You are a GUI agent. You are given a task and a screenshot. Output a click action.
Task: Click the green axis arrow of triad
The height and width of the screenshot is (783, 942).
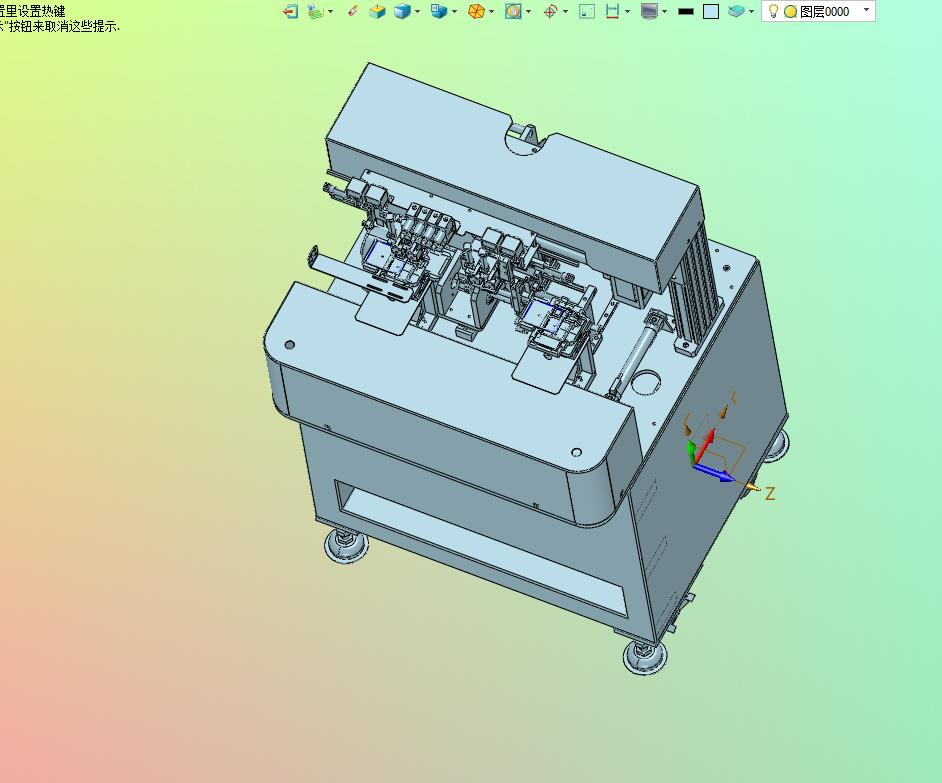[x=692, y=452]
